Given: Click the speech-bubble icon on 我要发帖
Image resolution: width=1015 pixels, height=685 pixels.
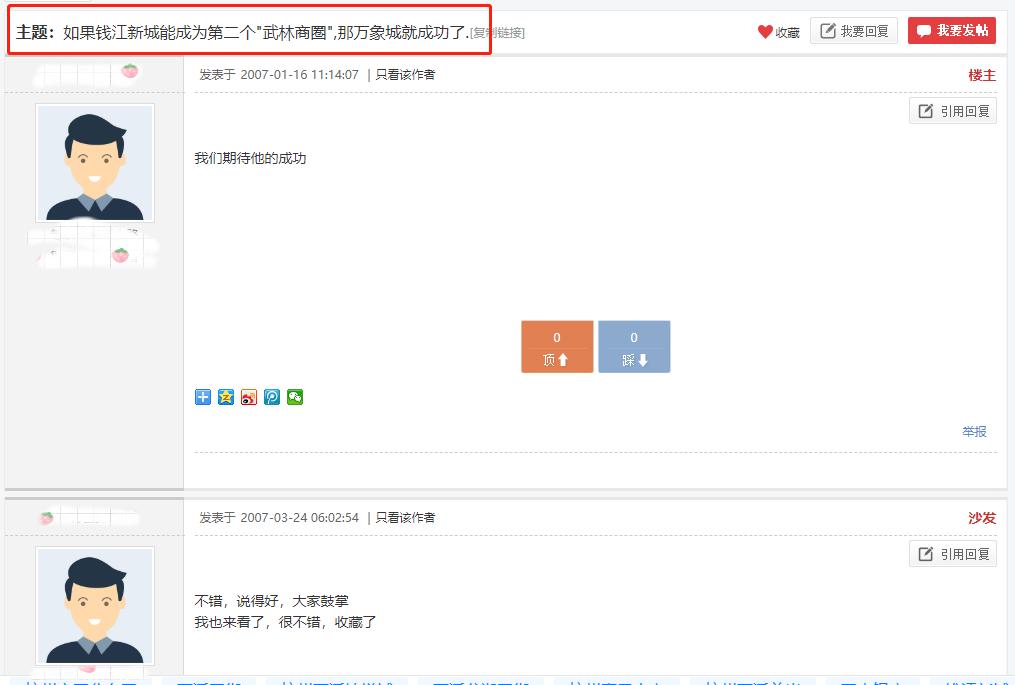Looking at the screenshot, I should click(926, 30).
